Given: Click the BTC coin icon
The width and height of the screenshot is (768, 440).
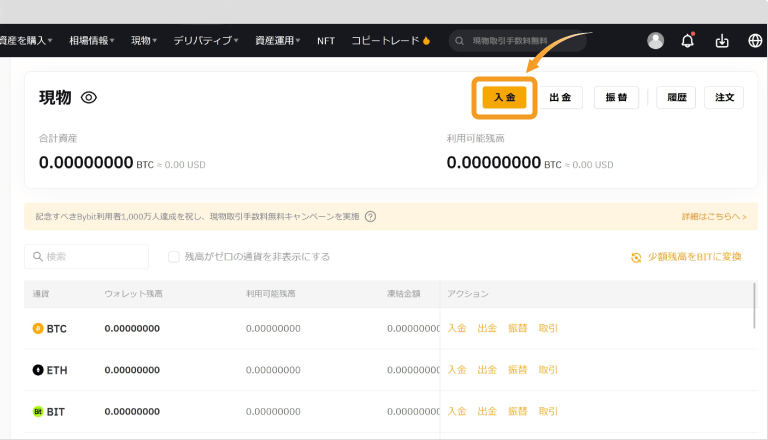Looking at the screenshot, I should (x=38, y=328).
